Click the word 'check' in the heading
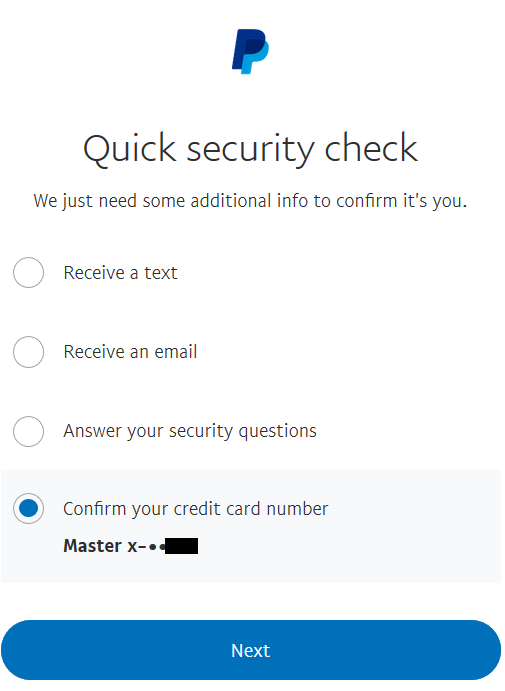This screenshot has width=505, height=691. pyautogui.click(x=371, y=148)
